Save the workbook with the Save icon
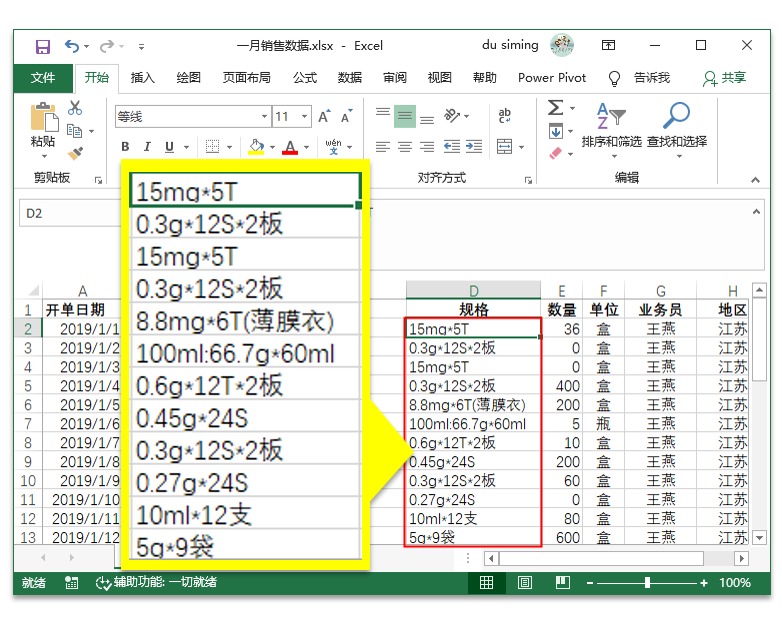Viewport: 782px width, 627px height. [x=43, y=47]
